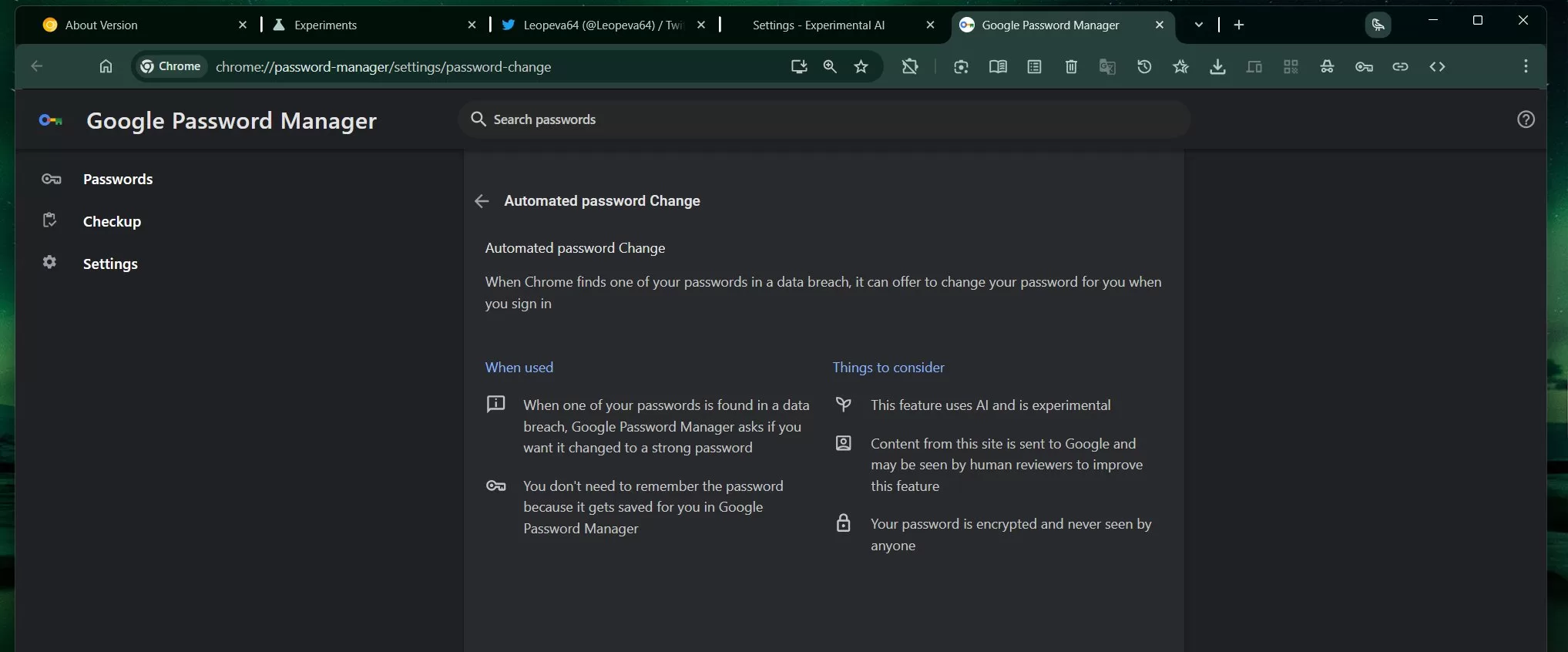1568x652 pixels.
Task: Open the incognito icon in the toolbar
Action: click(x=1327, y=67)
